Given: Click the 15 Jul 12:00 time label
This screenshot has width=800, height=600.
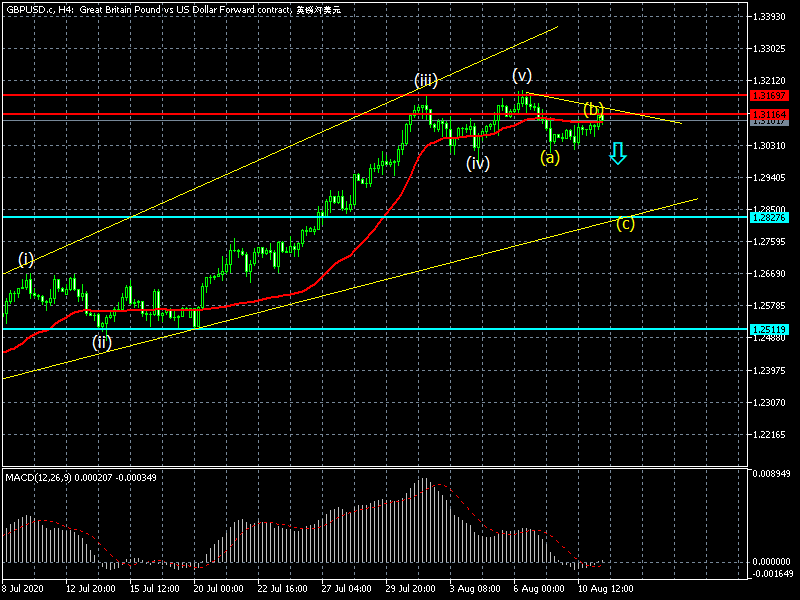Looking at the screenshot, I should pos(155,589).
